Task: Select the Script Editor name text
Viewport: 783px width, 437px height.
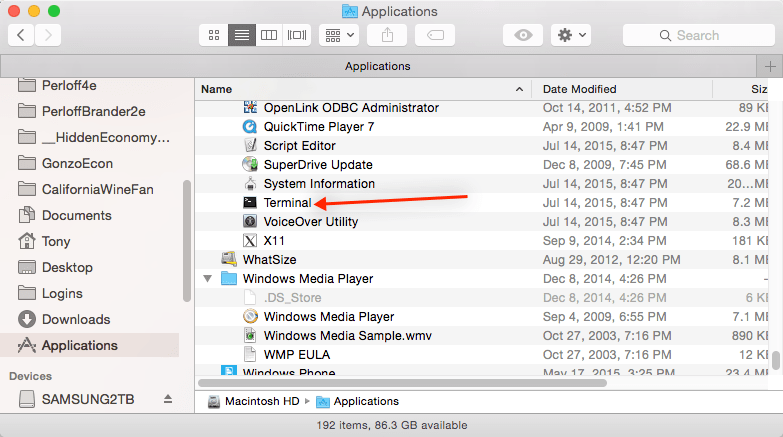Action: coord(300,146)
